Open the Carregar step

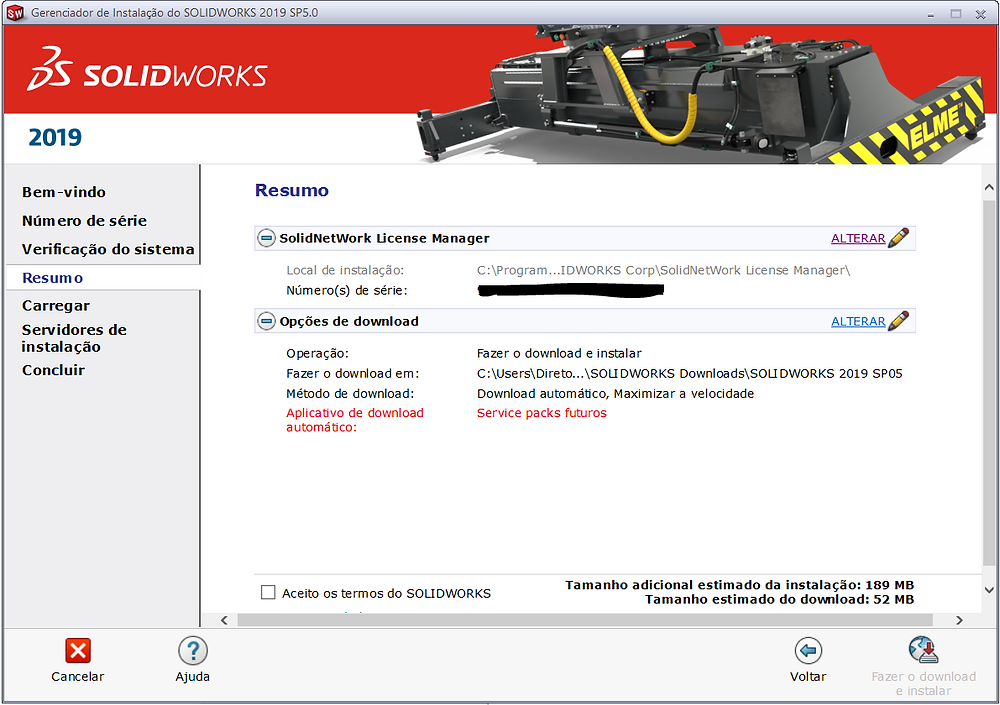(55, 306)
